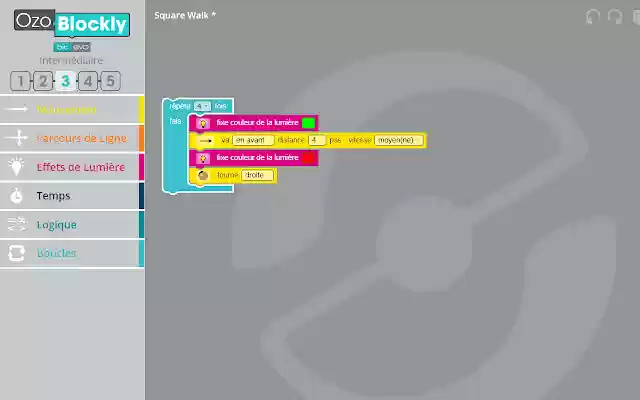This screenshot has height=400, width=640.
Task: Open the 'moyen(ne)' vitesse dropdown
Action: pos(399,140)
